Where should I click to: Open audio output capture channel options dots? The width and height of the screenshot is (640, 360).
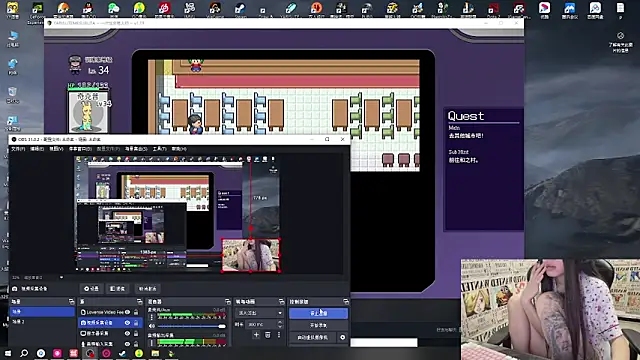[152, 343]
